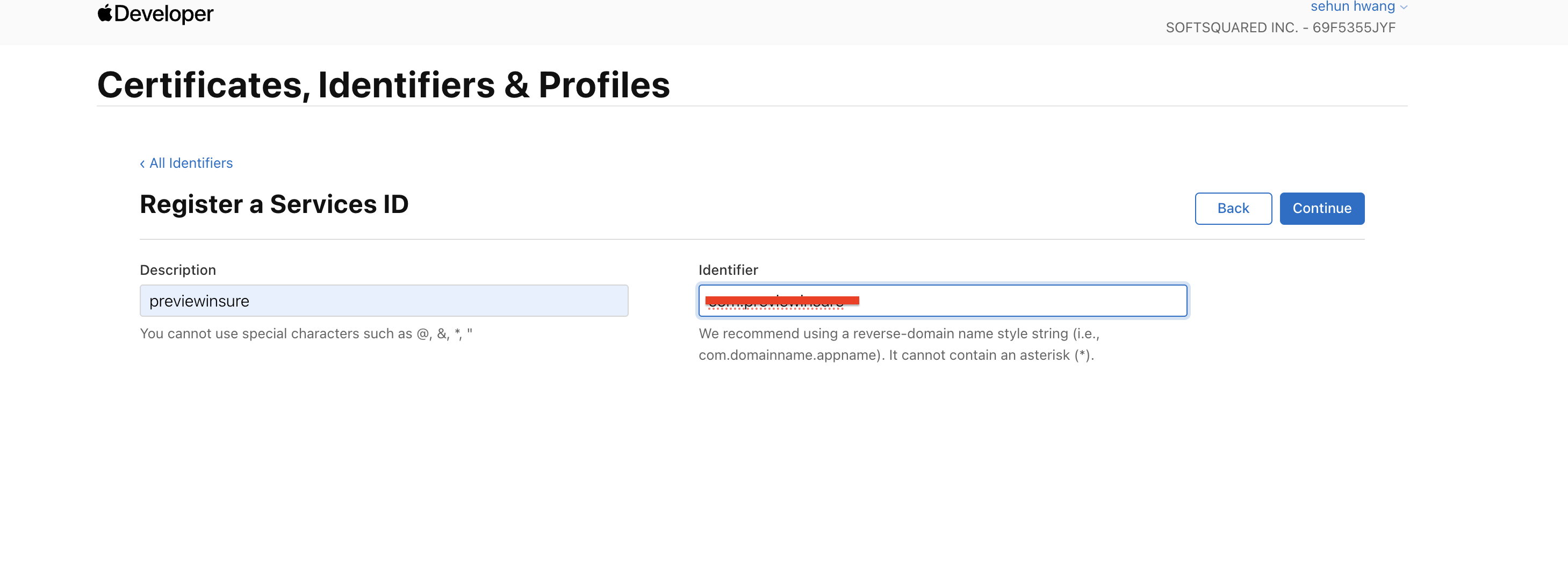This screenshot has height=569, width=1568.
Task: Click the reverse-domain name recommendation text
Action: [x=898, y=334]
